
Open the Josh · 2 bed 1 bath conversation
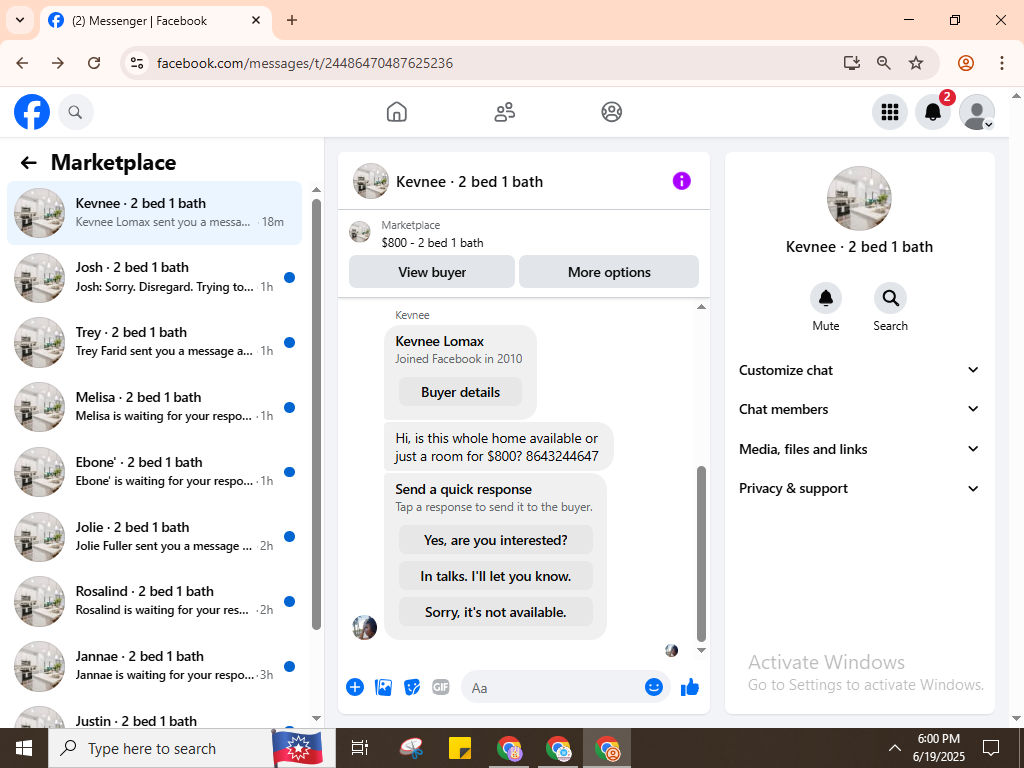pyautogui.click(x=155, y=278)
